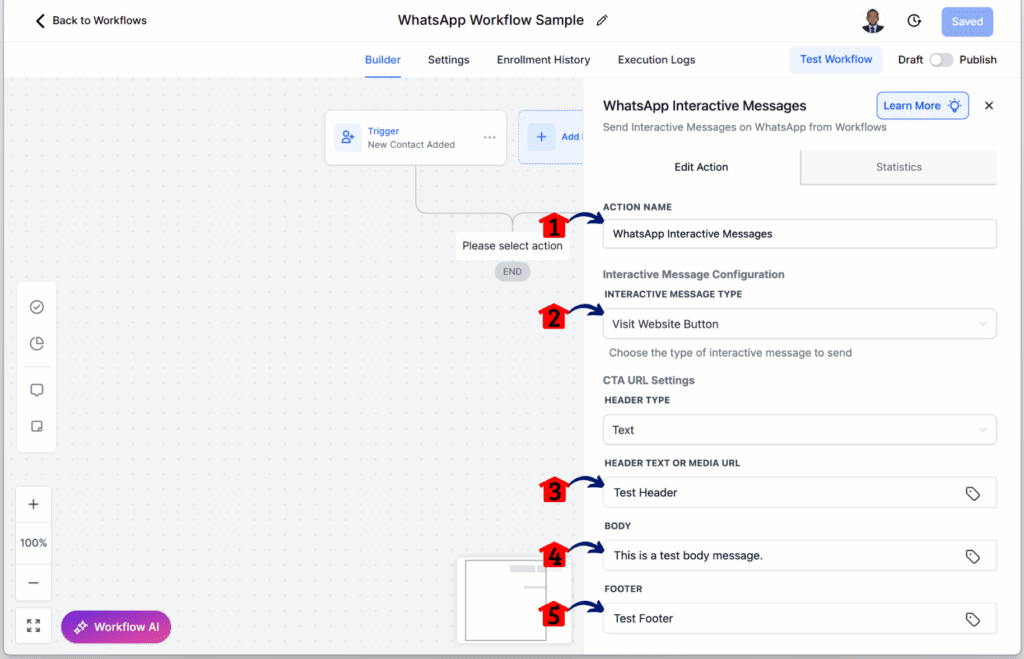Click the contact-plus trigger icon
1024x659 pixels.
(x=347, y=137)
